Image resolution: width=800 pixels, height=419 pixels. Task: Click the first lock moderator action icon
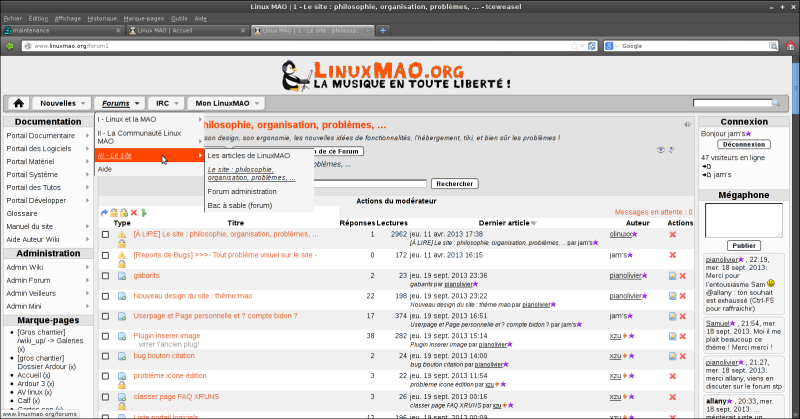(x=114, y=213)
